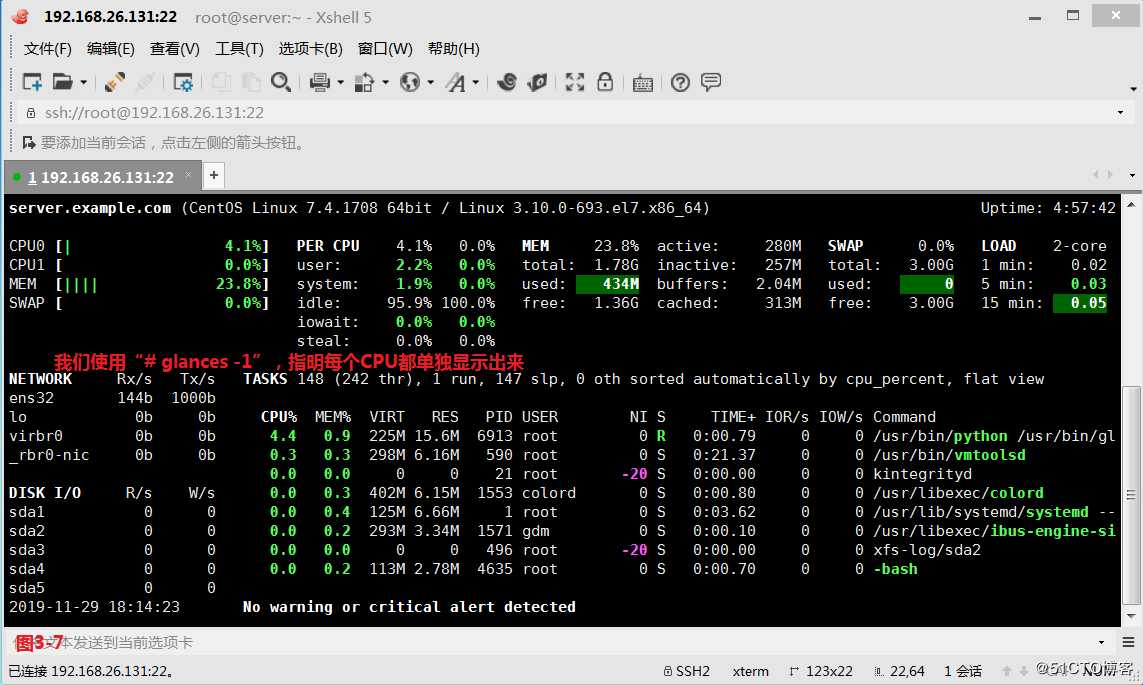The width and height of the screenshot is (1143, 685).
Task: Close the 192.168.26.131:22 session tab
Action: point(188,175)
